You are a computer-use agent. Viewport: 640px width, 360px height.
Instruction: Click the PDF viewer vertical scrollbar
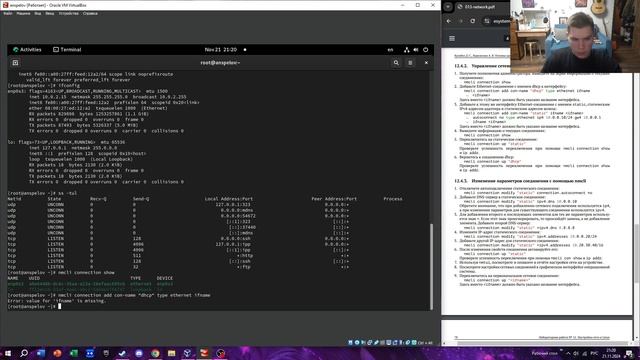pyautogui.click(x=637, y=253)
